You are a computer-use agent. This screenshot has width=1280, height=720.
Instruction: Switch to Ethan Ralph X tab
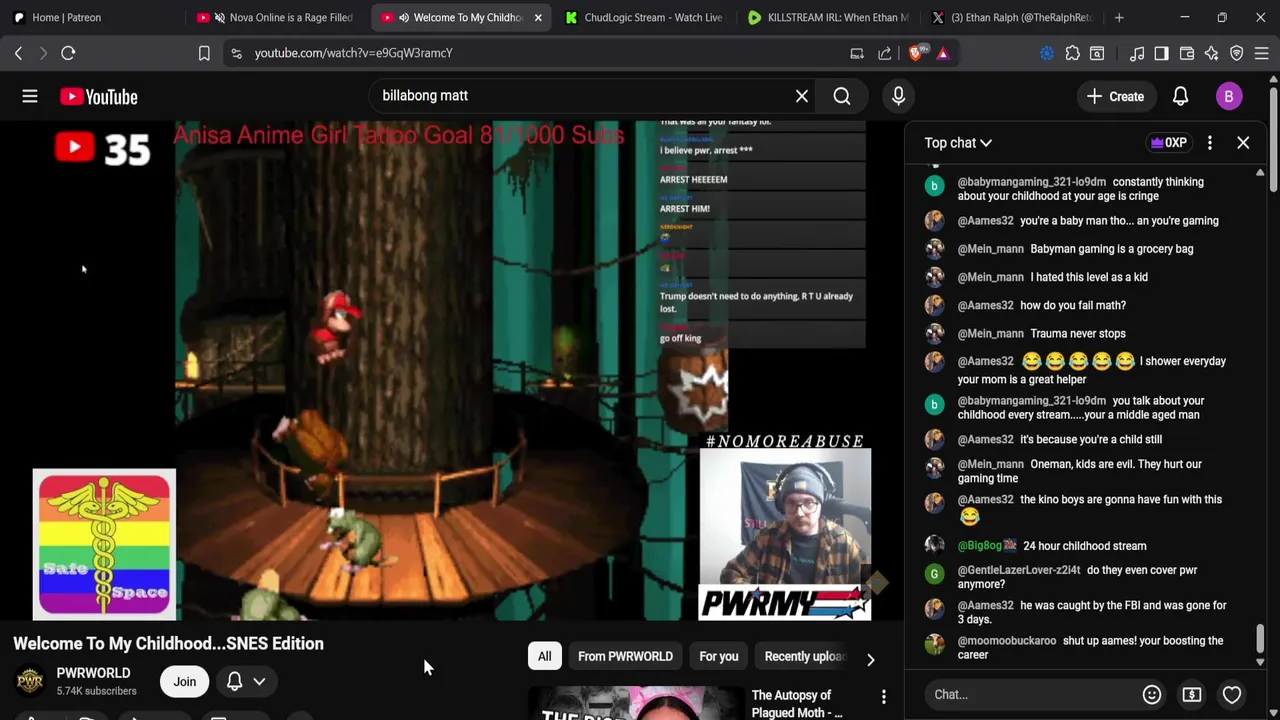[1011, 17]
